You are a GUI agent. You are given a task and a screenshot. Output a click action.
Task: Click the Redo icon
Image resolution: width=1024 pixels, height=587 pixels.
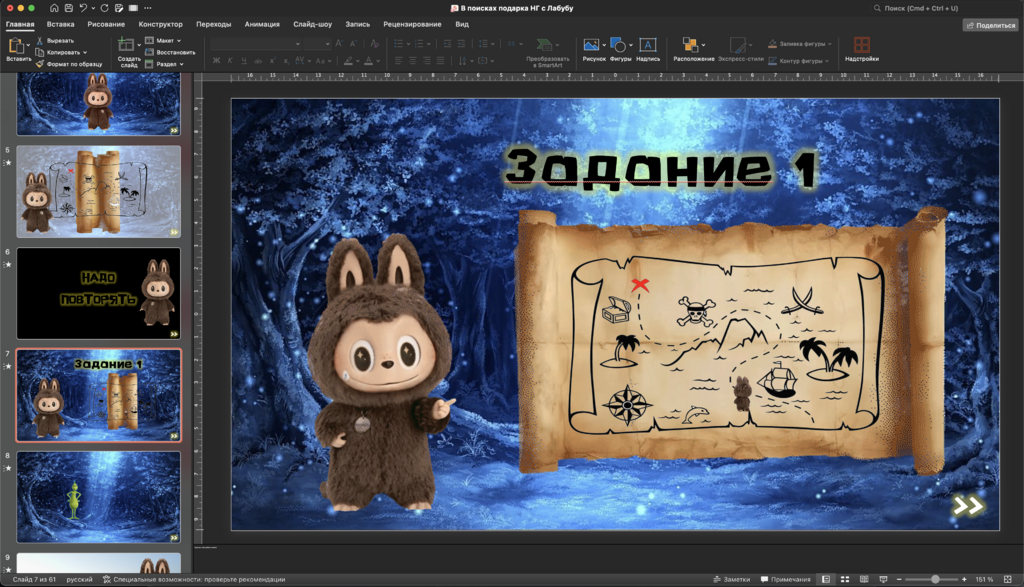104,8
